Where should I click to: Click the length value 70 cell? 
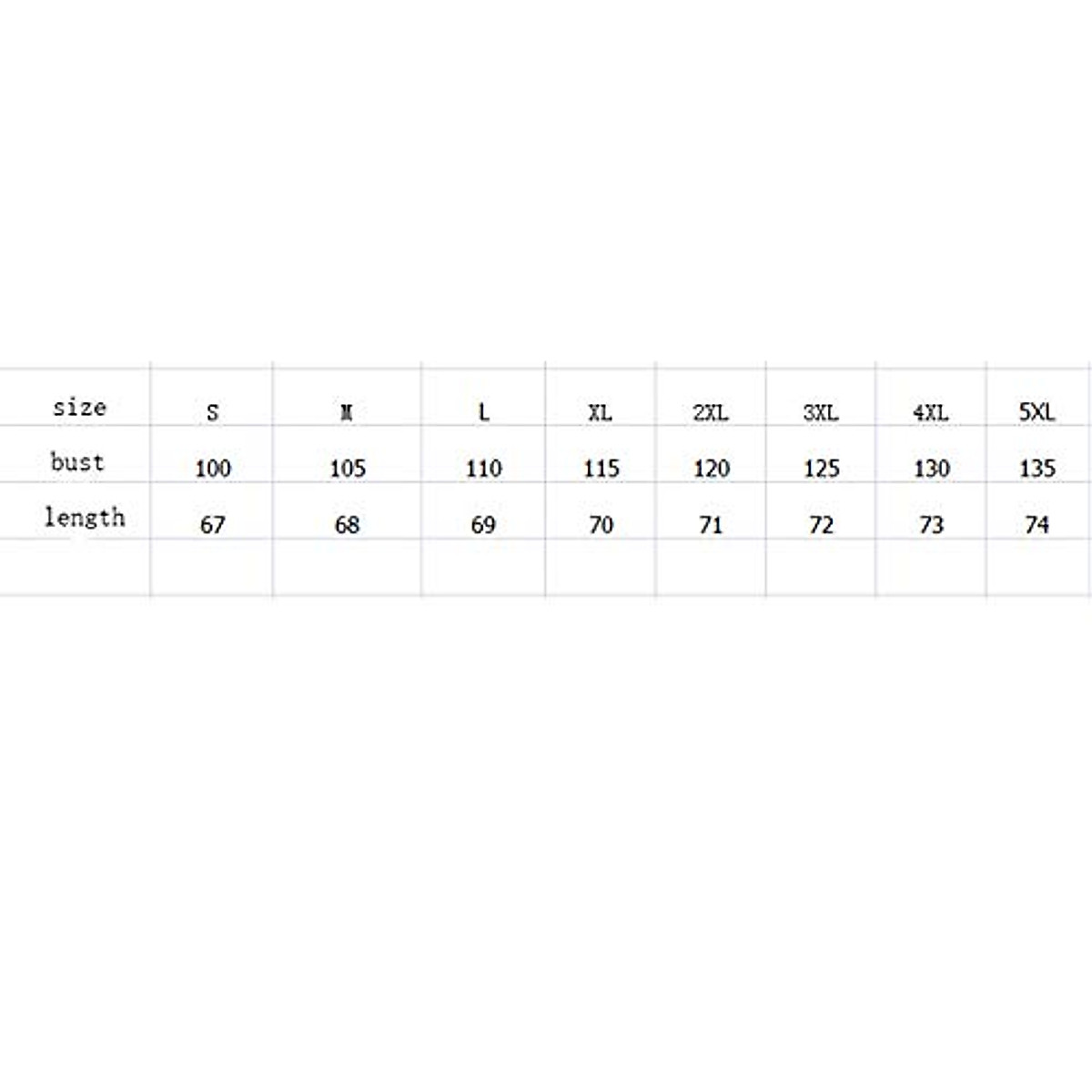click(x=601, y=525)
